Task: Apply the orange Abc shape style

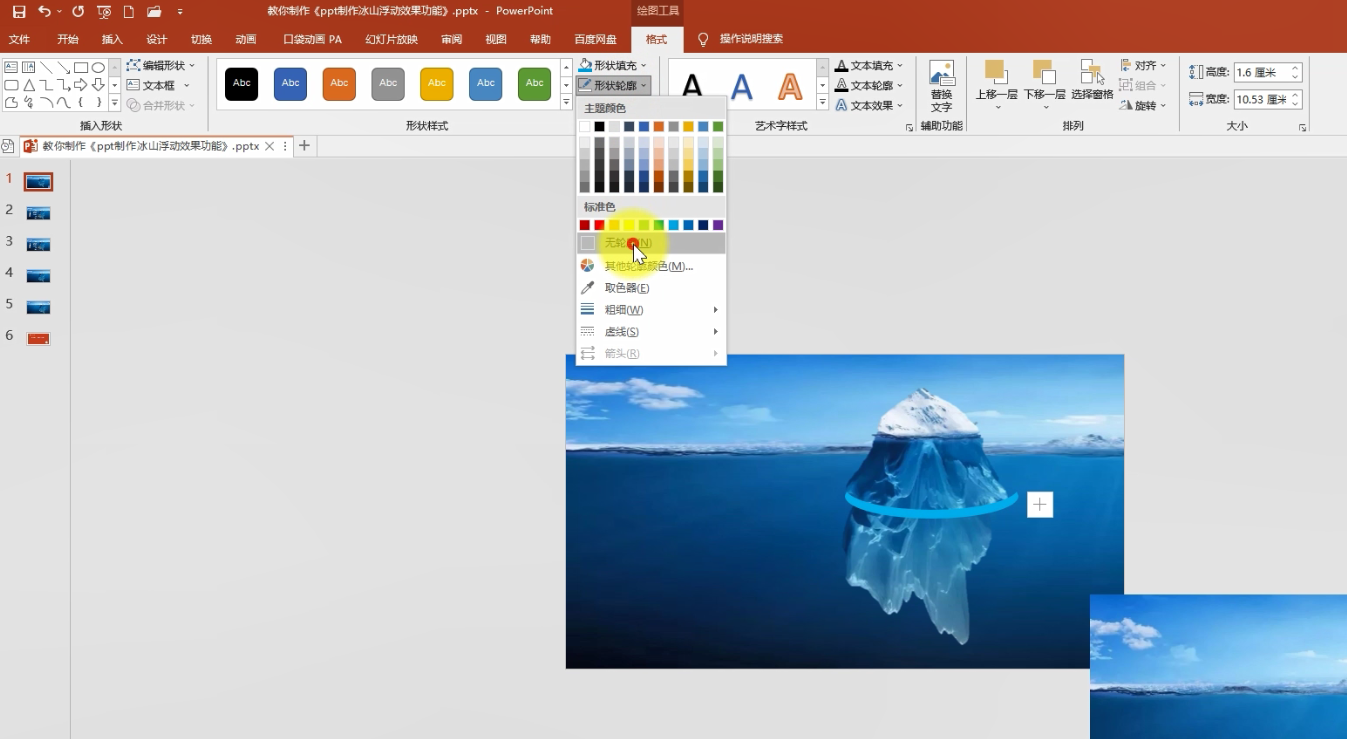Action: [340, 84]
